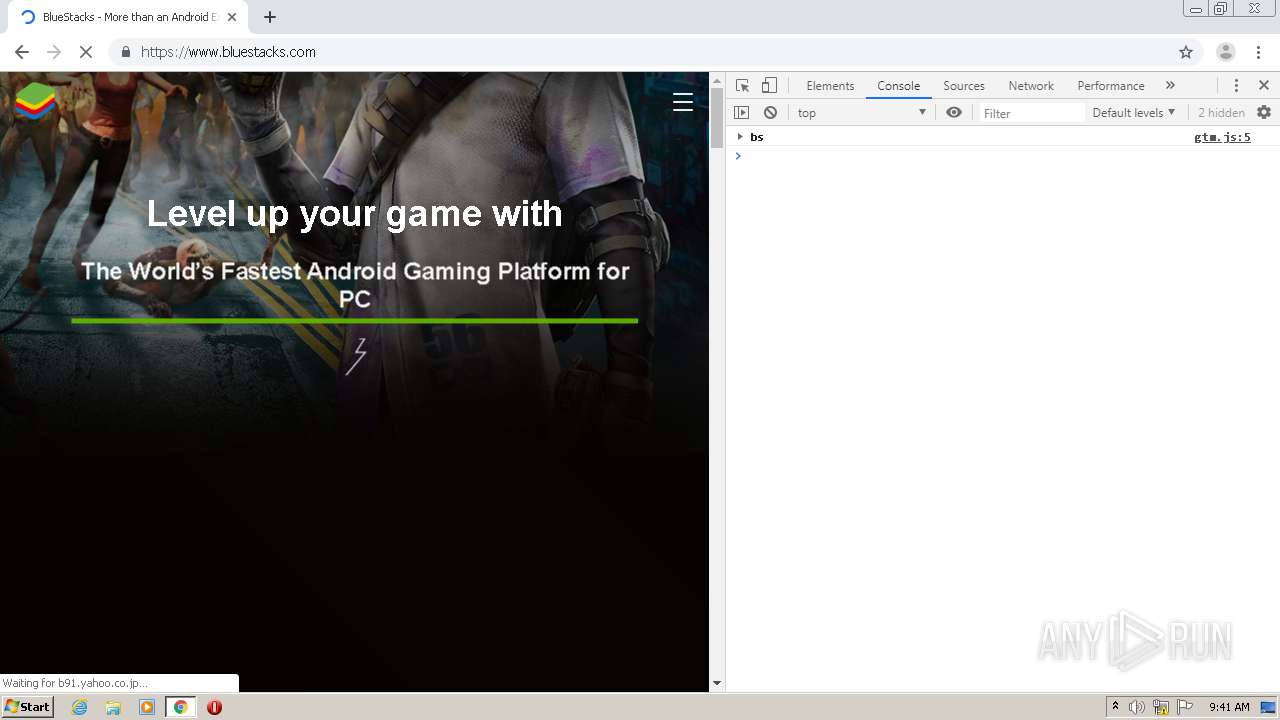Click the Level up your game heading
The width and height of the screenshot is (1280, 720).
355,214
